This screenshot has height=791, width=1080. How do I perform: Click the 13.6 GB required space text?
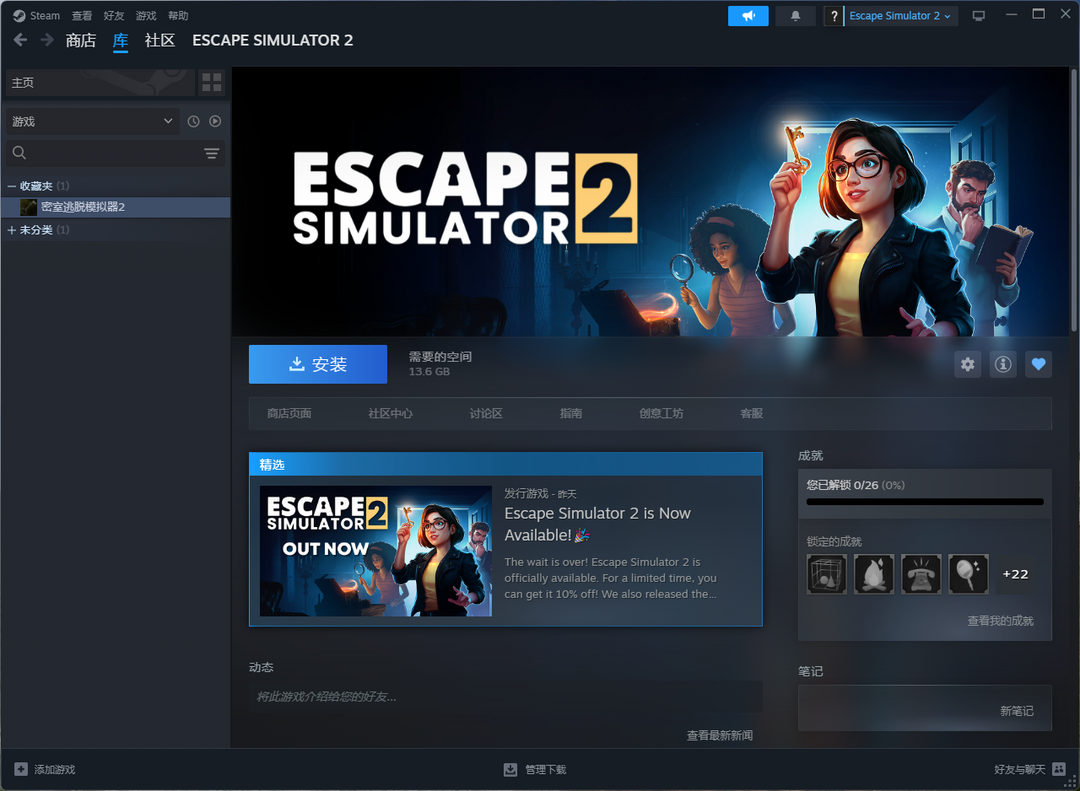[x=429, y=372]
